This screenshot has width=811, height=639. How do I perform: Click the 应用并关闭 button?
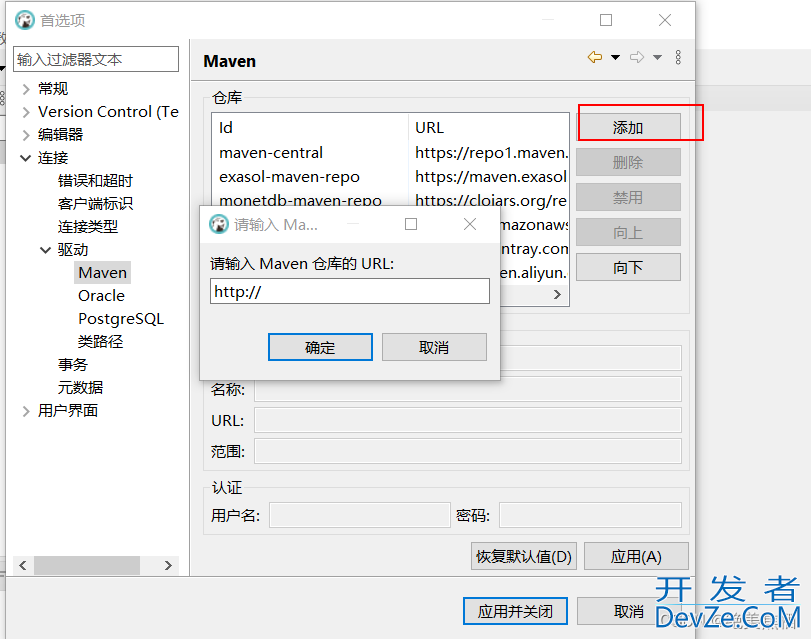click(515, 611)
